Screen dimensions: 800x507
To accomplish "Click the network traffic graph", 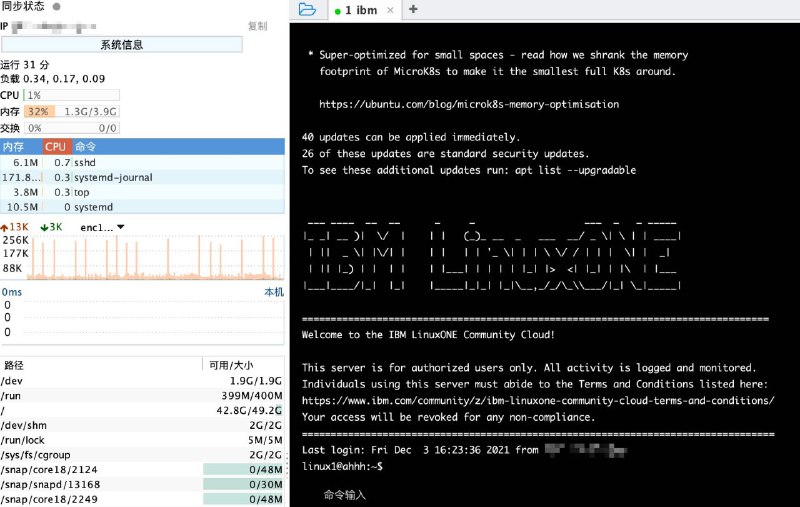I will [x=155, y=258].
